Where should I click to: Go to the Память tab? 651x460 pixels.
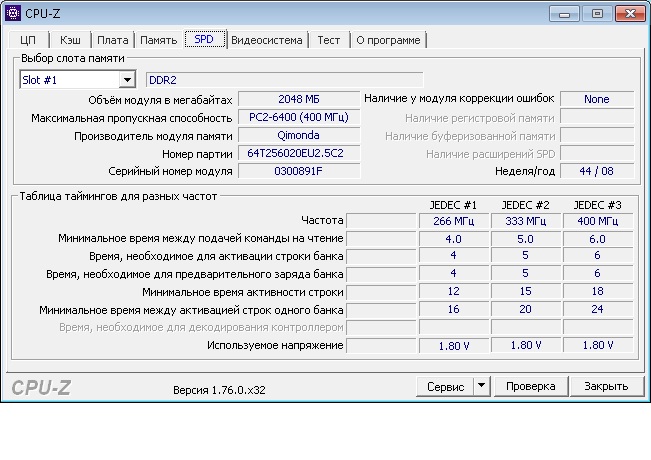(x=159, y=40)
